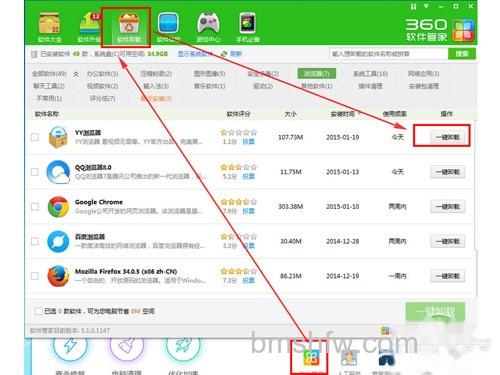This screenshot has width=500, height=375.
Task: Tick the YY浏览器 checkbox
Action: (x=35, y=137)
